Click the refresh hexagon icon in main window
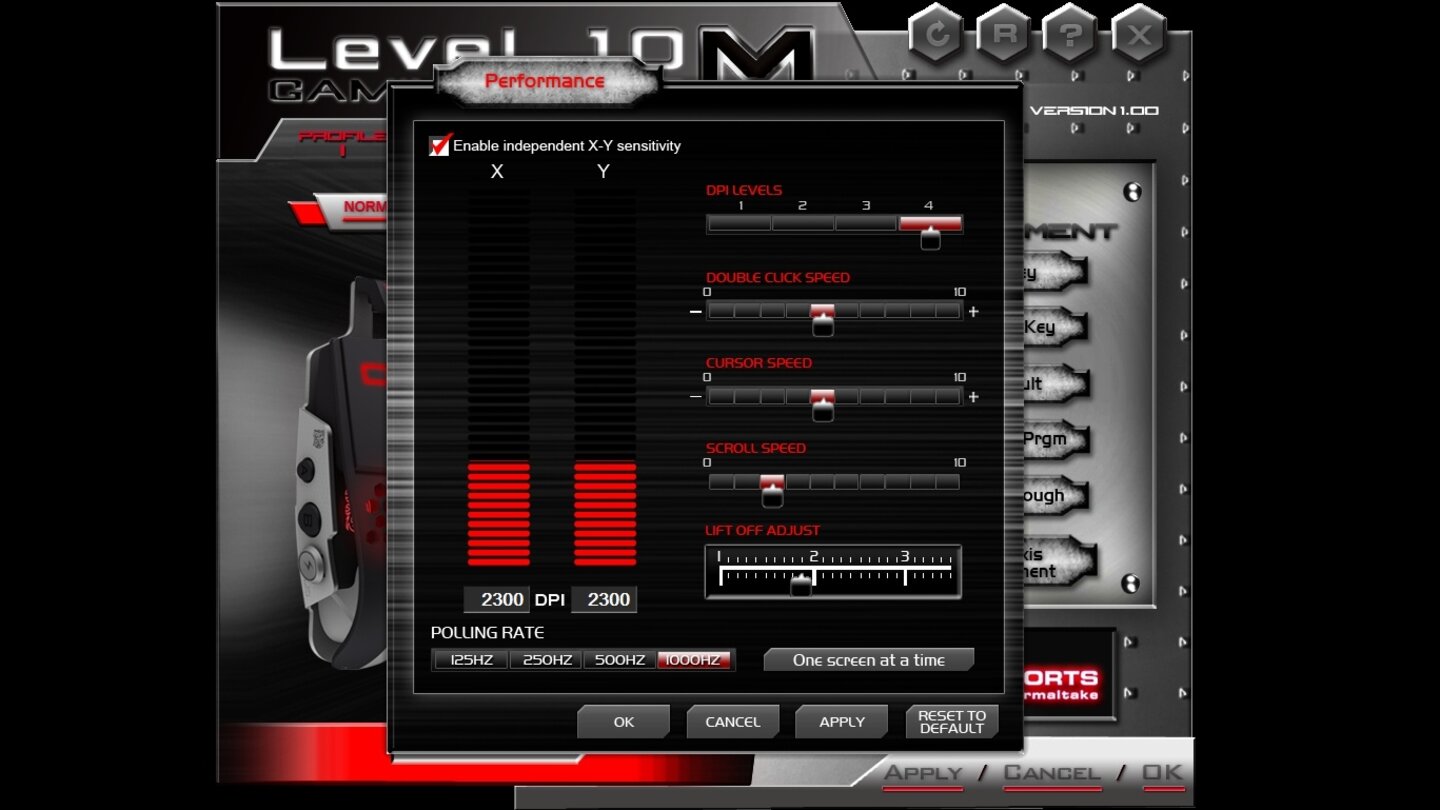The height and width of the screenshot is (810, 1440). [x=937, y=35]
